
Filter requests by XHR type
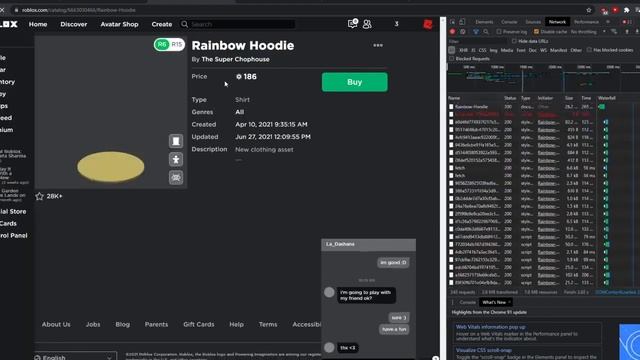pos(463,50)
